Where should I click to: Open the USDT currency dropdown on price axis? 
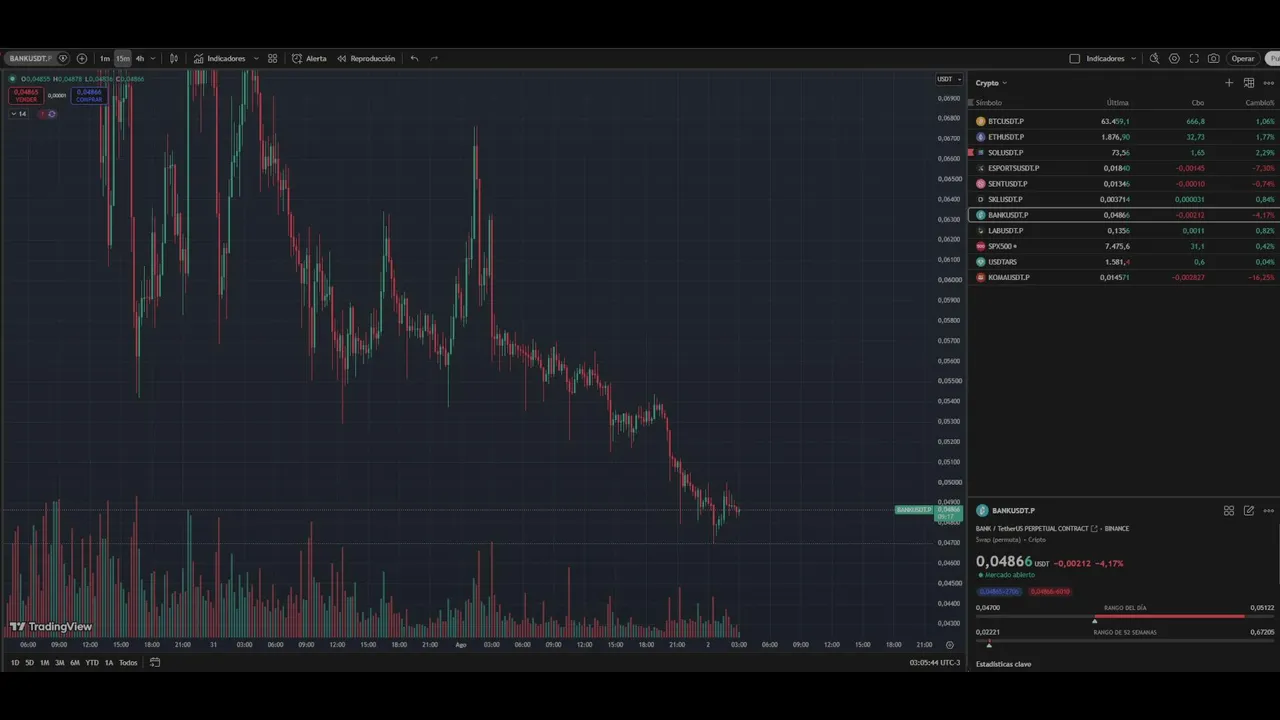[949, 79]
